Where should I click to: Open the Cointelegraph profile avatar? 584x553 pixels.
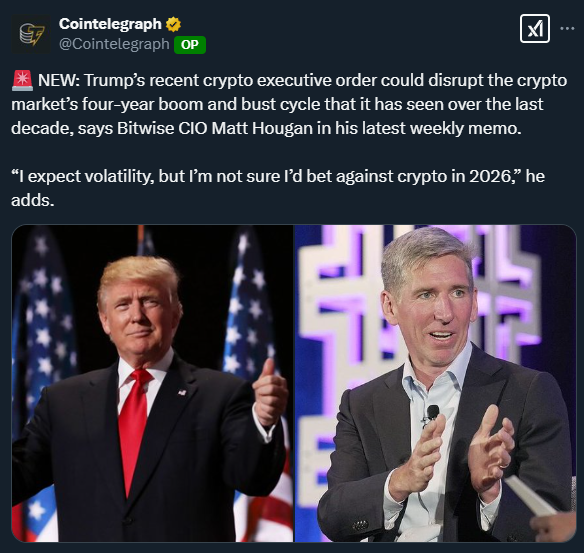click(x=31, y=34)
